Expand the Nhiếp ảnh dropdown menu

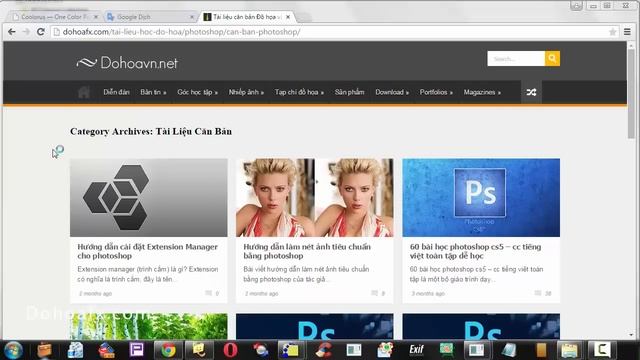point(246,92)
